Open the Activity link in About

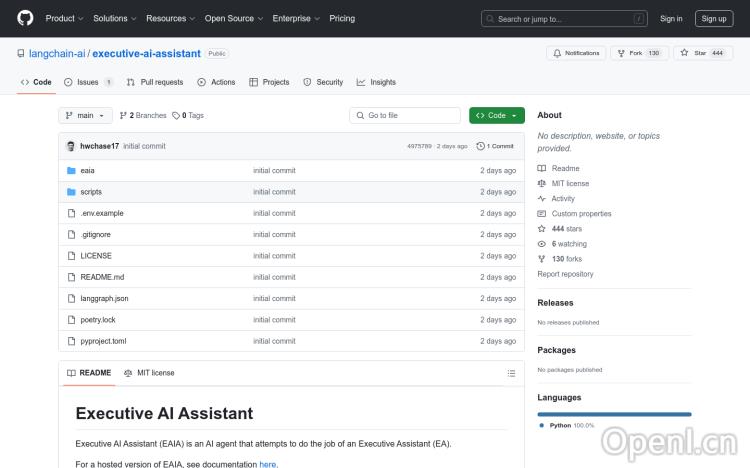click(563, 199)
